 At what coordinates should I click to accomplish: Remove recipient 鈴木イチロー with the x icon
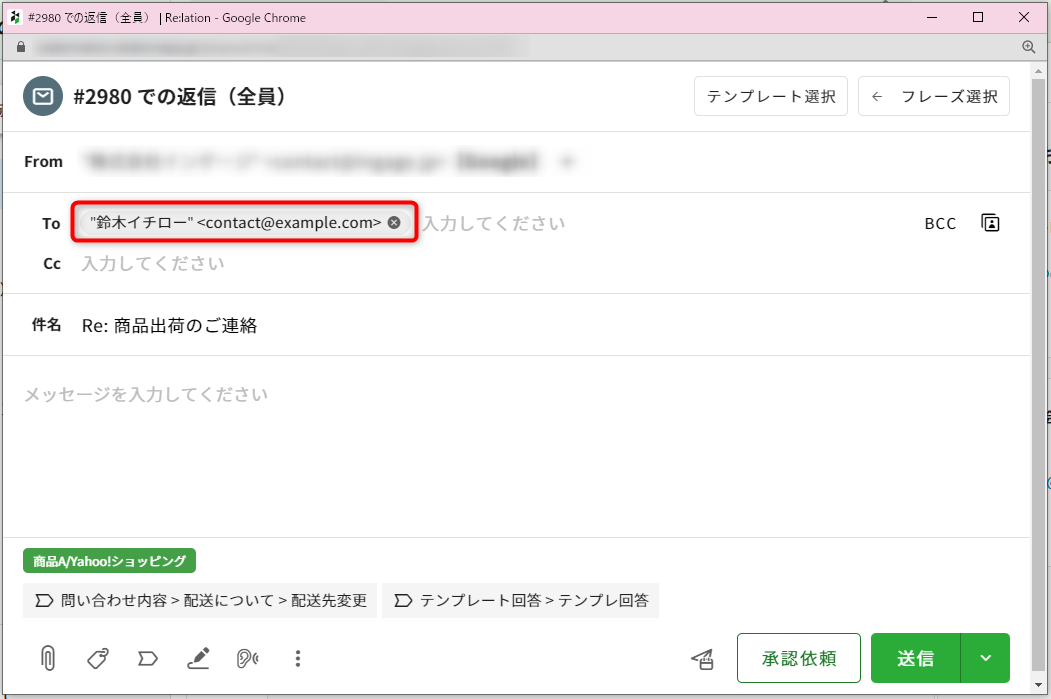pos(394,223)
